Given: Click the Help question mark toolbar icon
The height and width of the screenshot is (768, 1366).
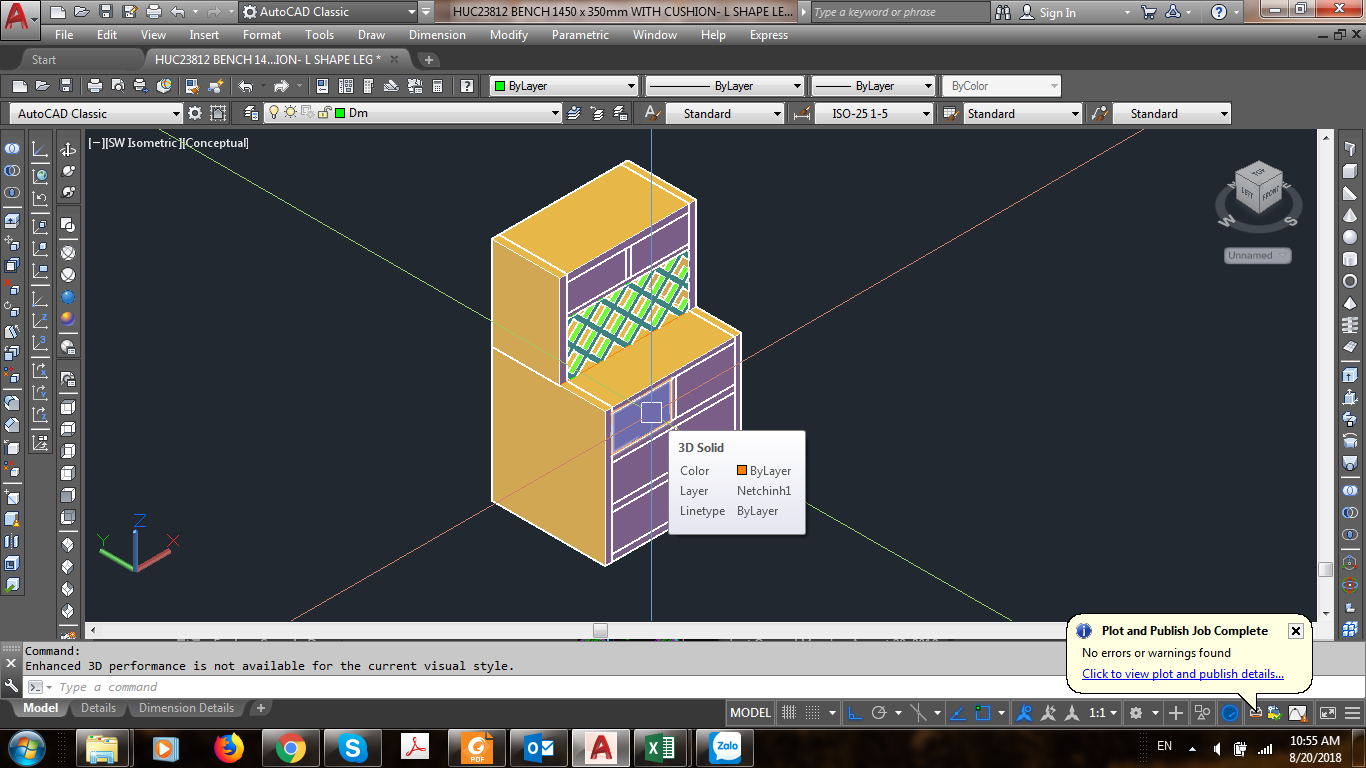Looking at the screenshot, I should click(x=465, y=86).
